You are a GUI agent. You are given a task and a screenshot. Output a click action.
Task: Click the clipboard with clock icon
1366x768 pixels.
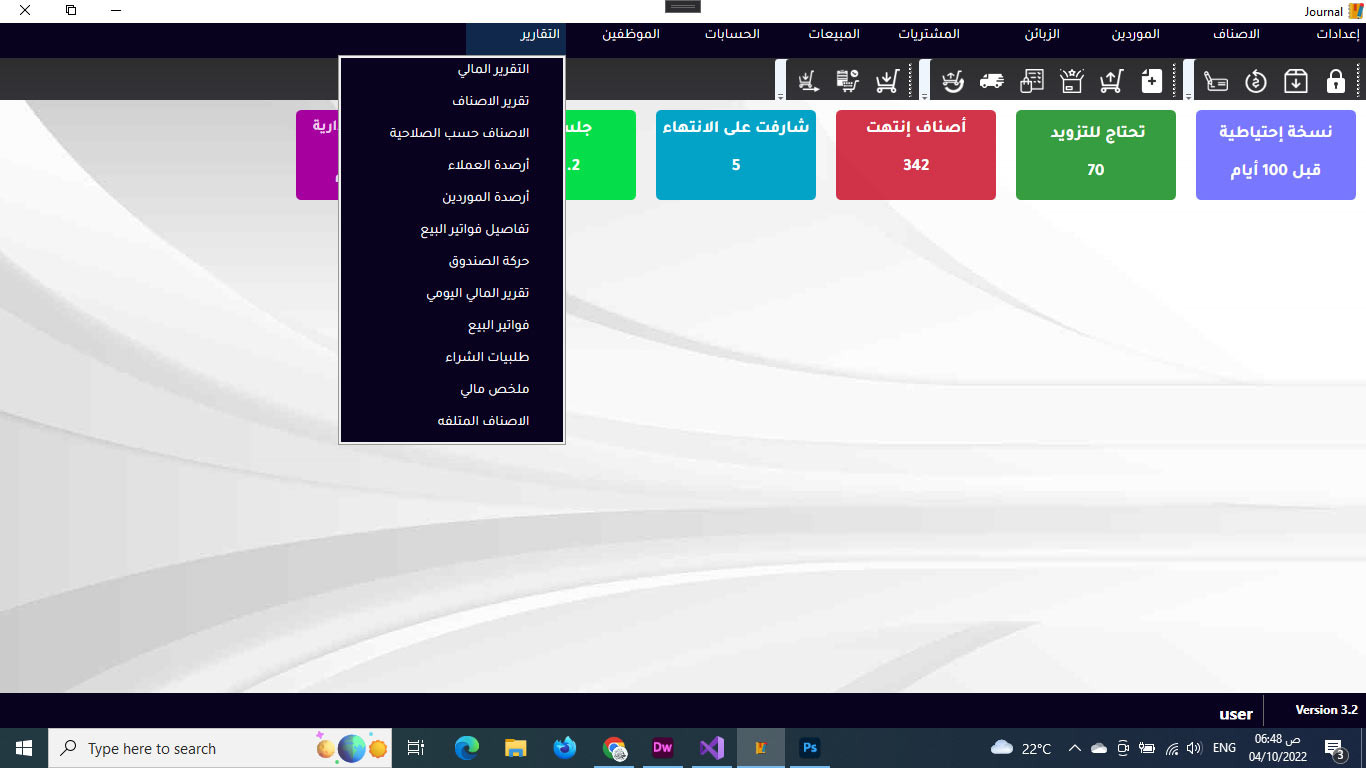(846, 80)
